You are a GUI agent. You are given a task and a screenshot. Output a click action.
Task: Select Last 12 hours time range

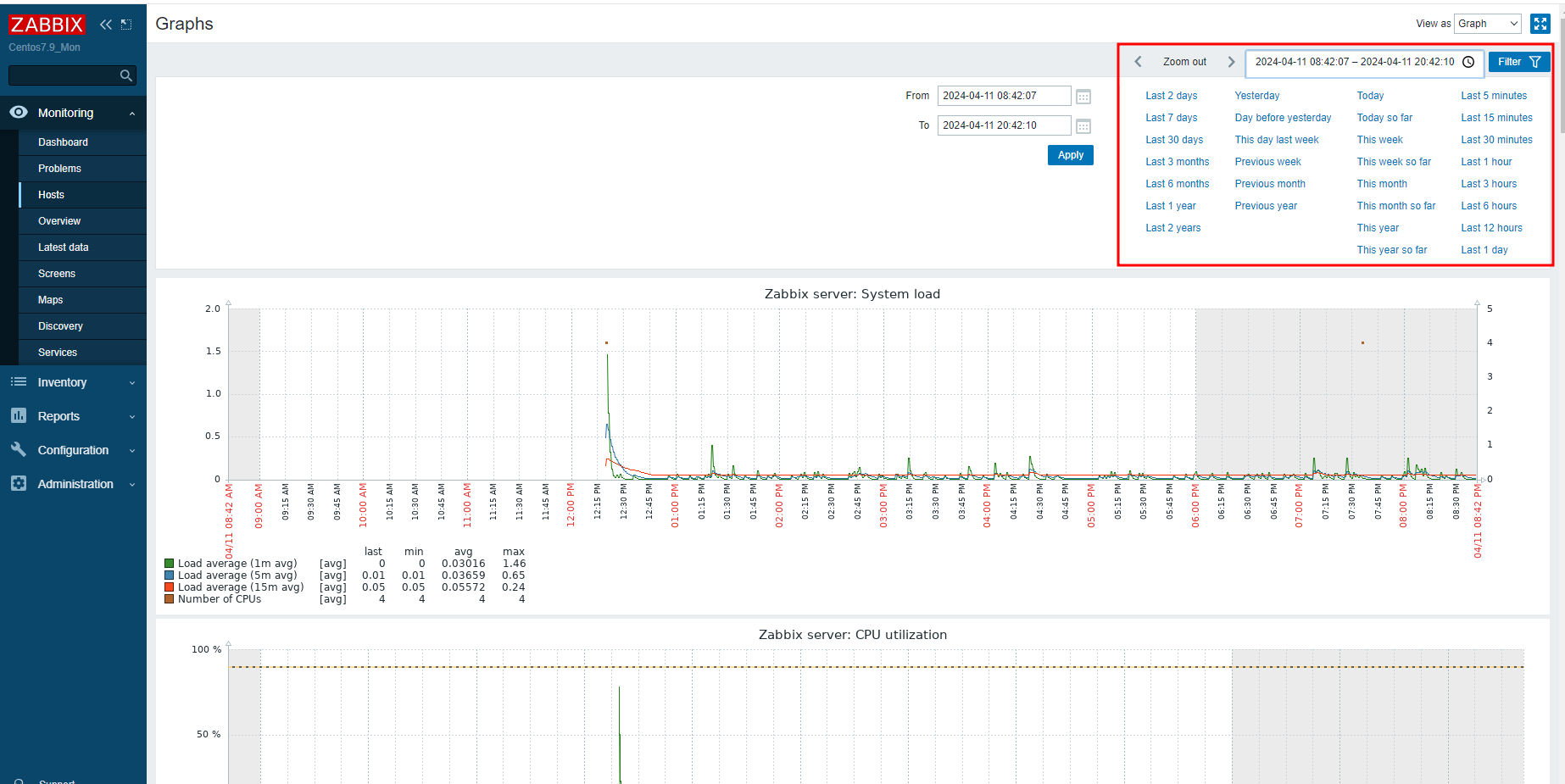point(1491,228)
